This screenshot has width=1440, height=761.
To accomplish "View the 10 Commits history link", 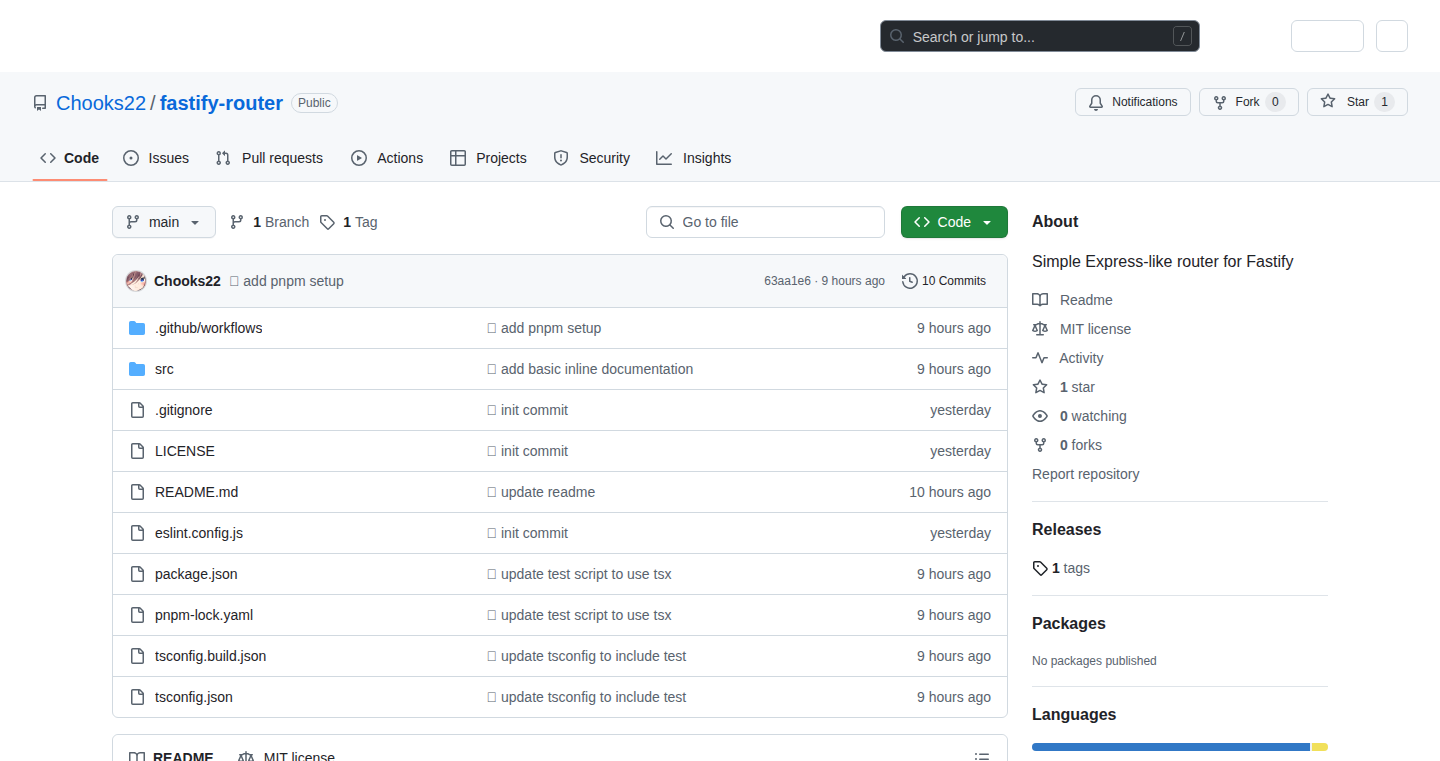I will tap(944, 281).
